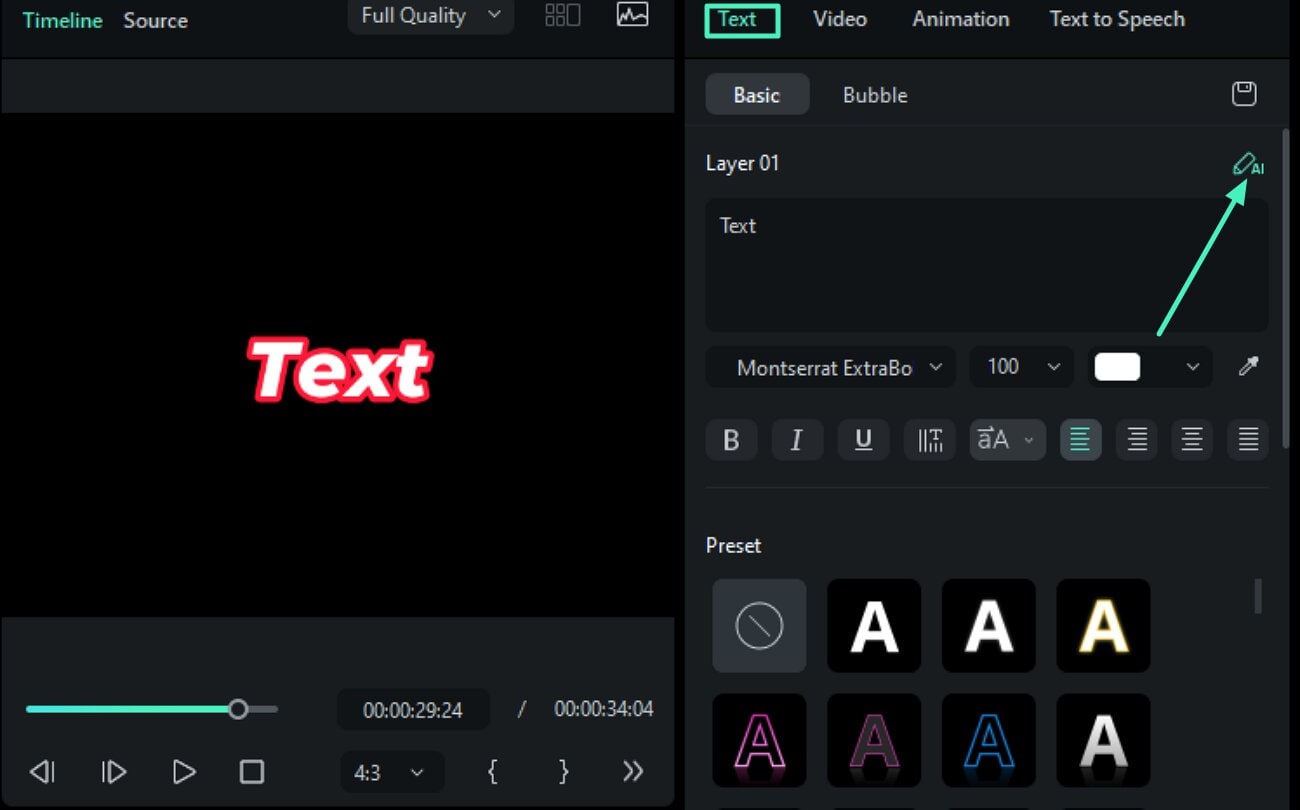
Task: Change the preview layout grid icon
Action: point(562,15)
